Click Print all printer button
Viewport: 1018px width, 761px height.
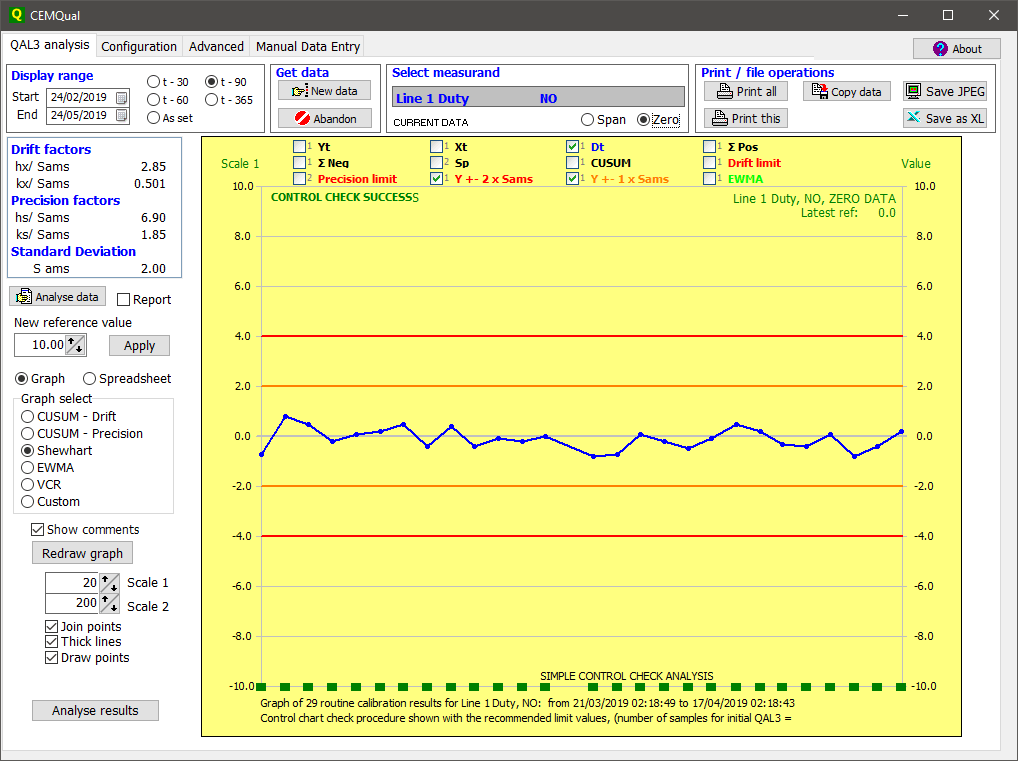click(x=746, y=91)
